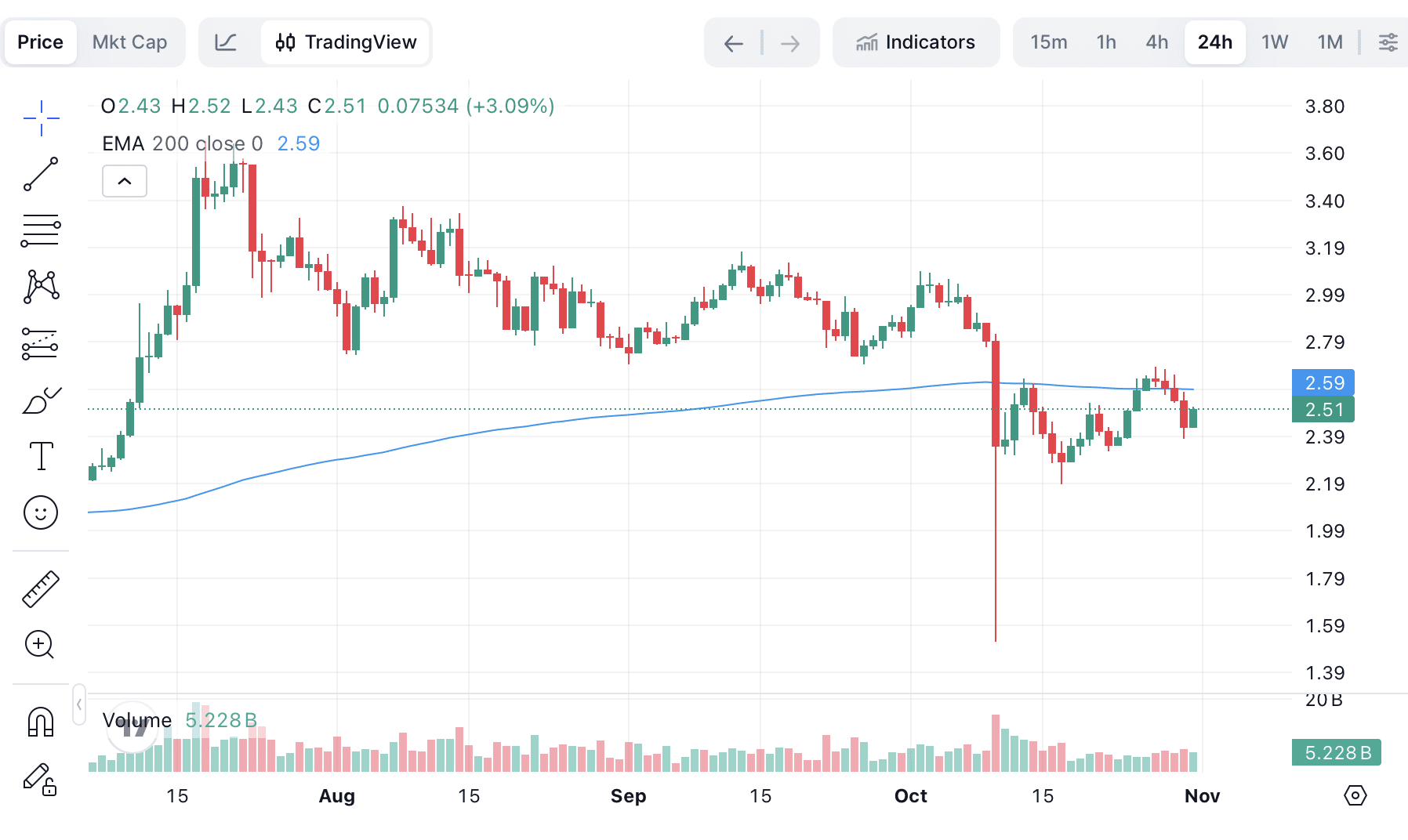Collapse the indicator legend chevron
Screen dimensions: 1408x840
[x=125, y=182]
